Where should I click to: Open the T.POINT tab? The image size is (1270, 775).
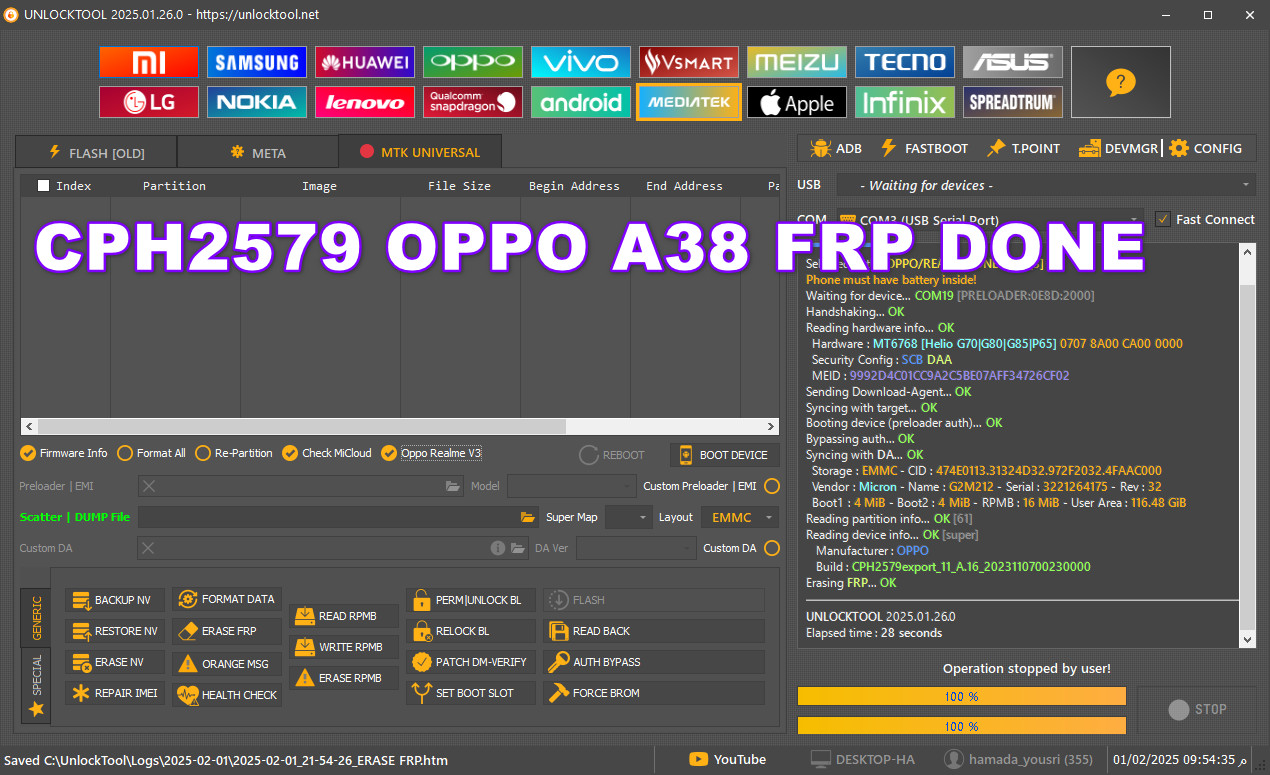1023,148
